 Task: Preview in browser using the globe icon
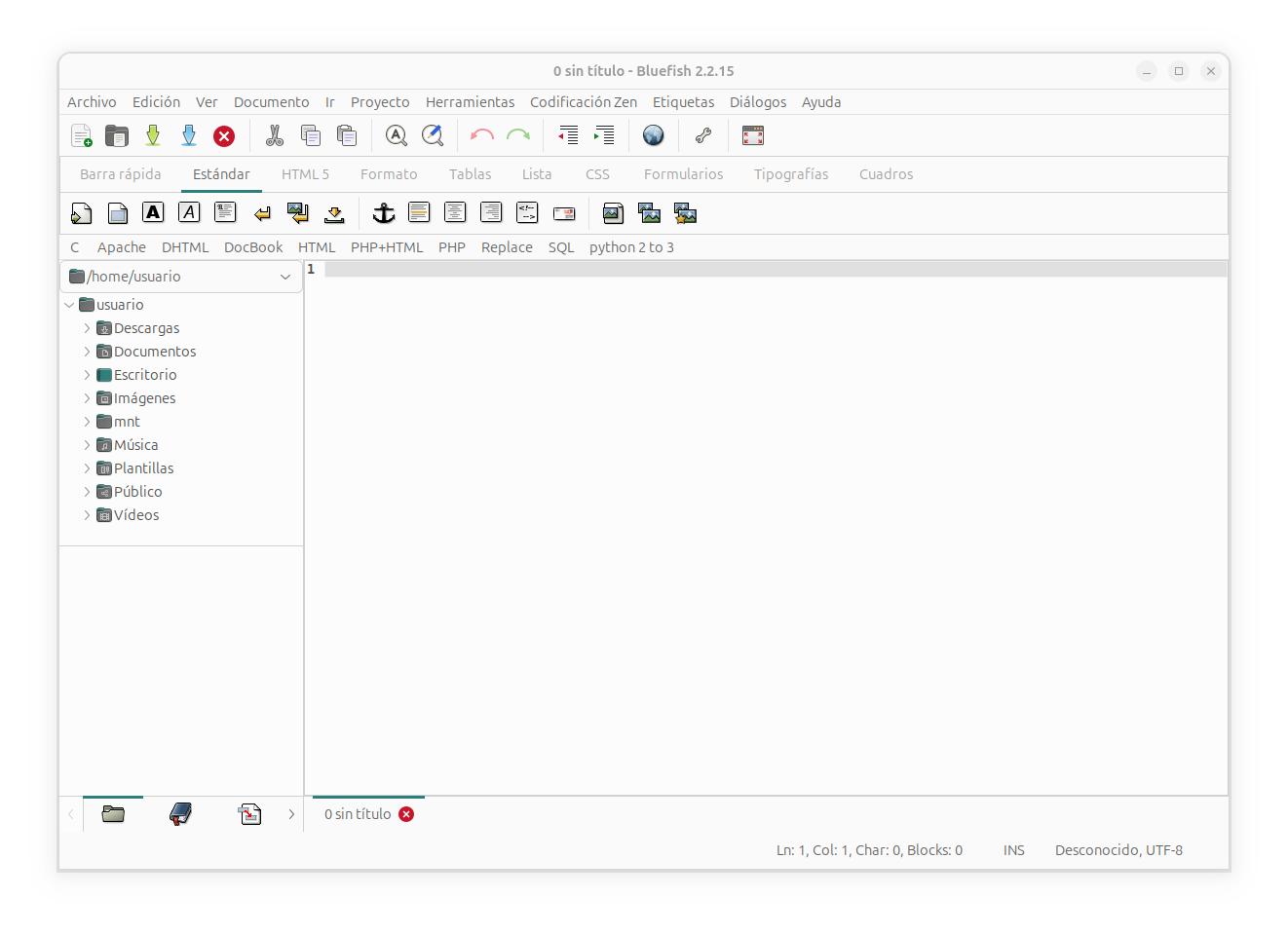point(654,136)
